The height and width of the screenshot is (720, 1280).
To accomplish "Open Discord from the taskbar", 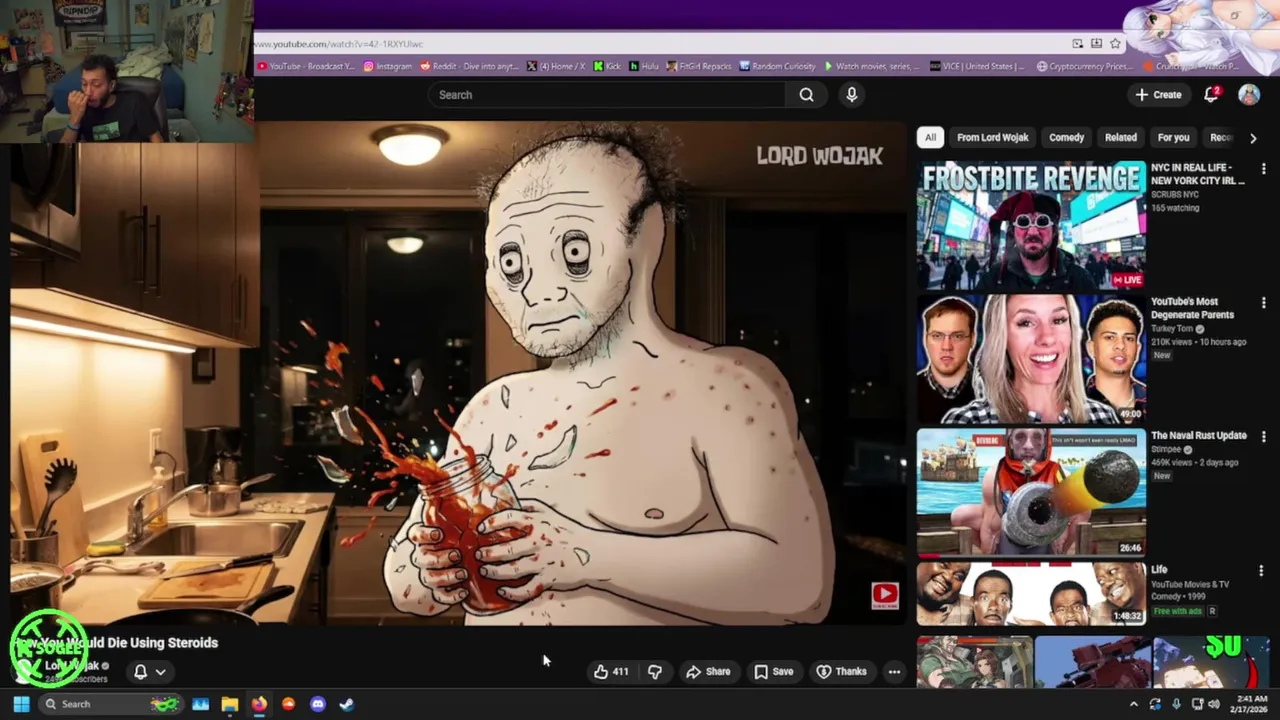I will click(x=318, y=704).
